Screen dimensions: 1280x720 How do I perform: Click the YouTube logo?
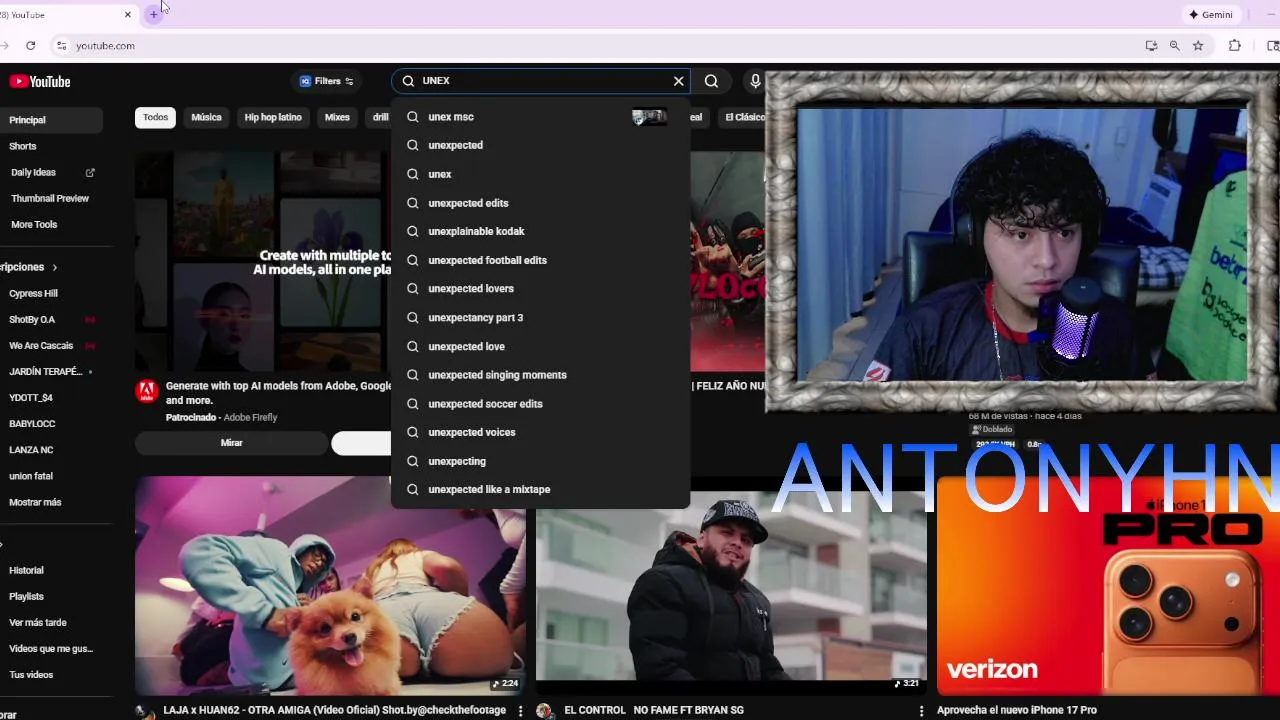(40, 81)
